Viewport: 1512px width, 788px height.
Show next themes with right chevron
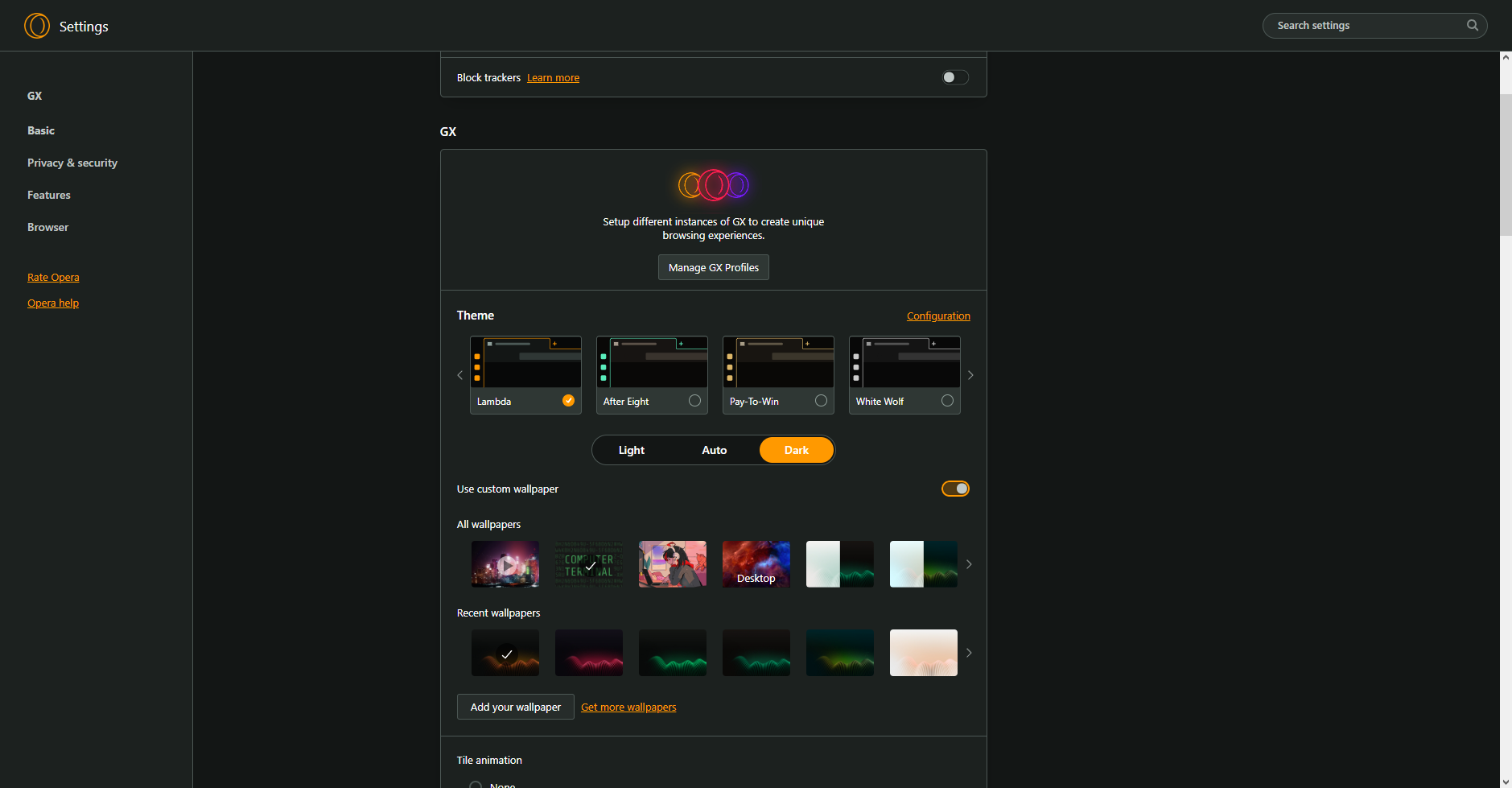970,375
